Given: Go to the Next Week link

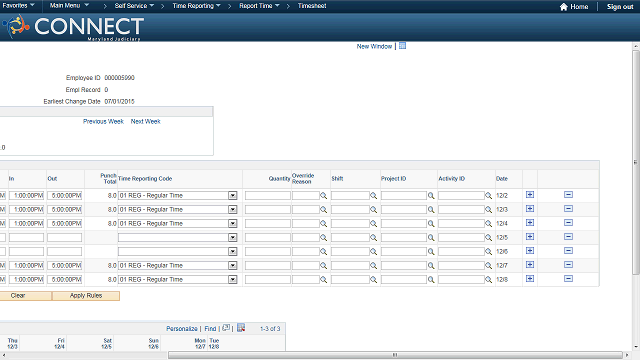Looking at the screenshot, I should point(146,121).
